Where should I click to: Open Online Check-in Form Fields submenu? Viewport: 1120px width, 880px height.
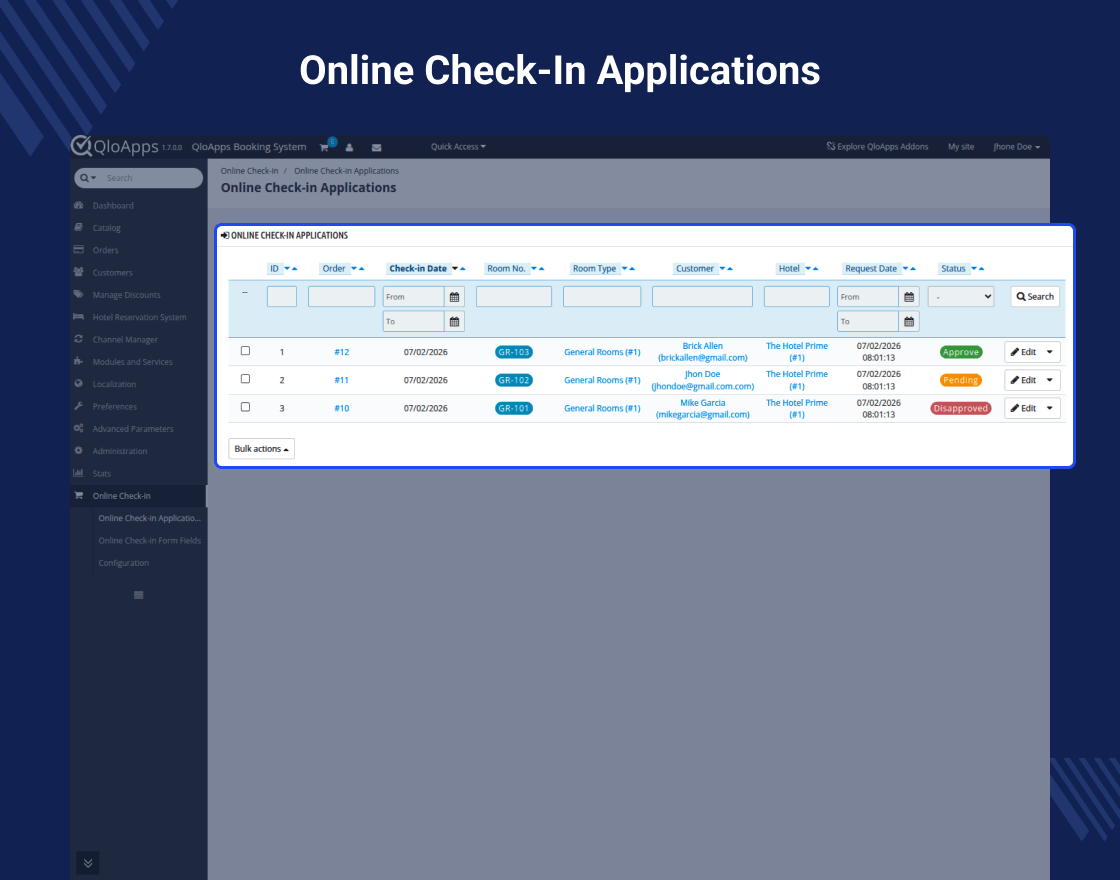(149, 541)
